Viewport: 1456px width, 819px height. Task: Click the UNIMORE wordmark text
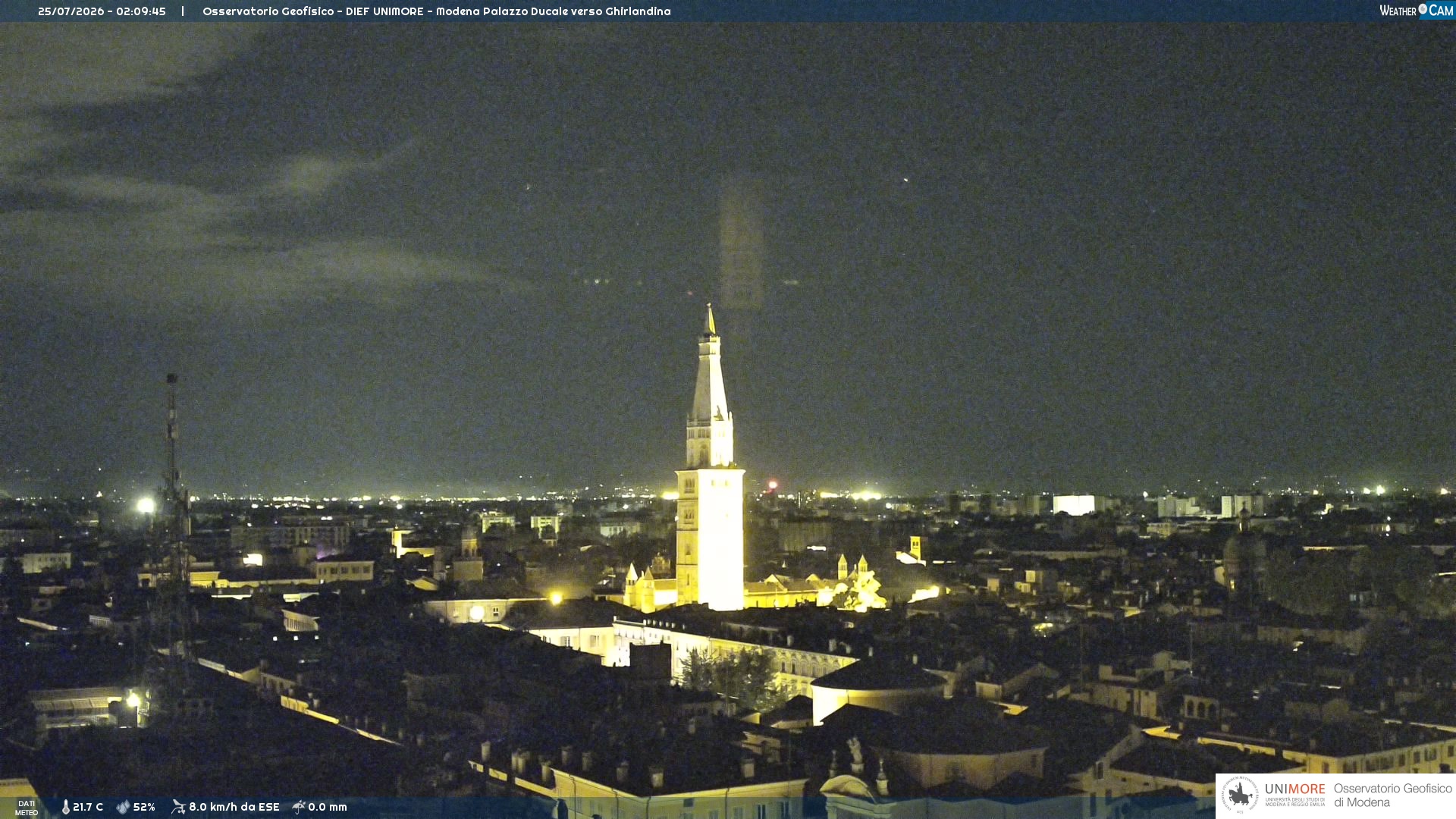pyautogui.click(x=1295, y=789)
